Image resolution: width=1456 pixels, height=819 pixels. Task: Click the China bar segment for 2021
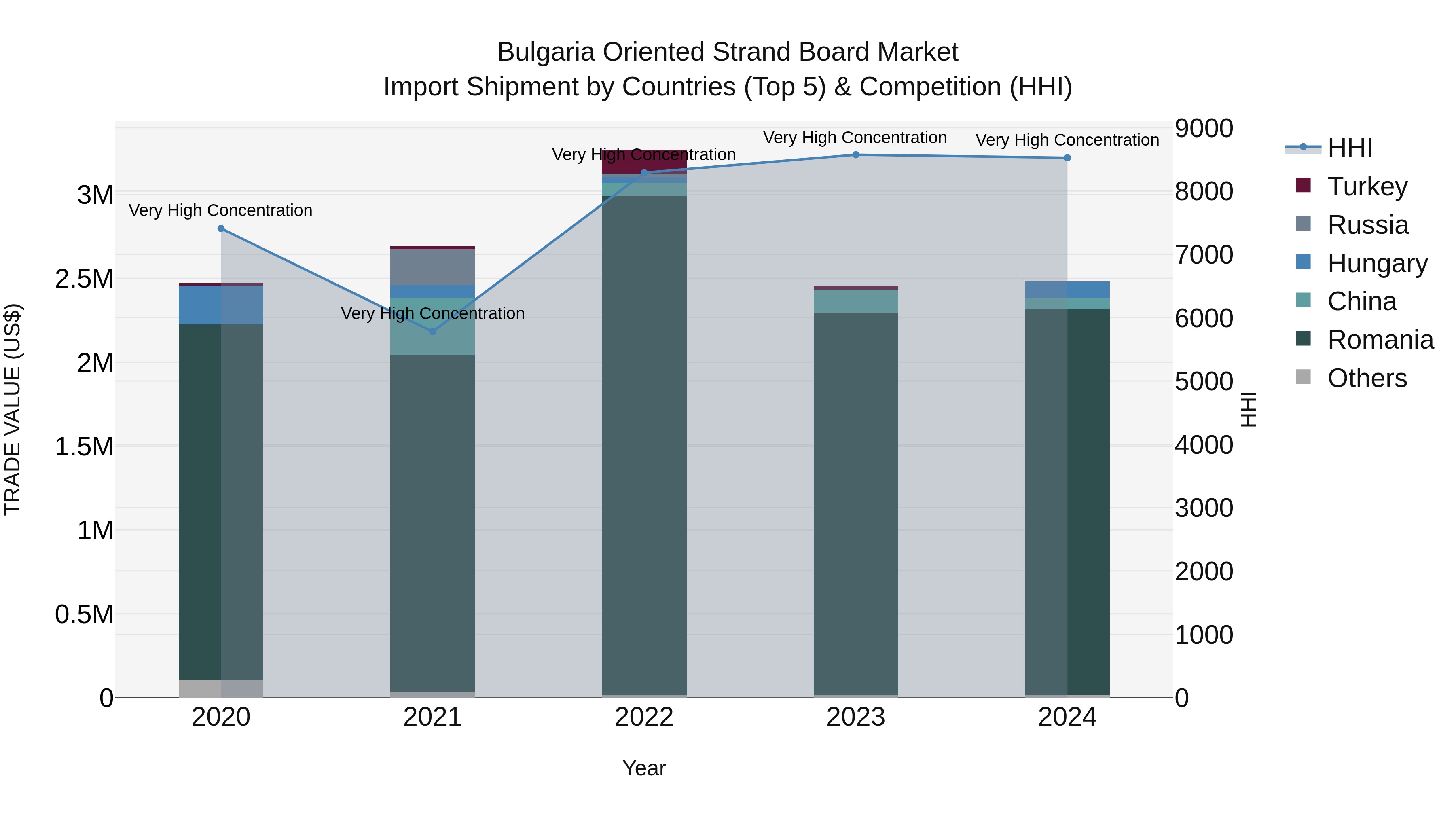click(x=433, y=327)
